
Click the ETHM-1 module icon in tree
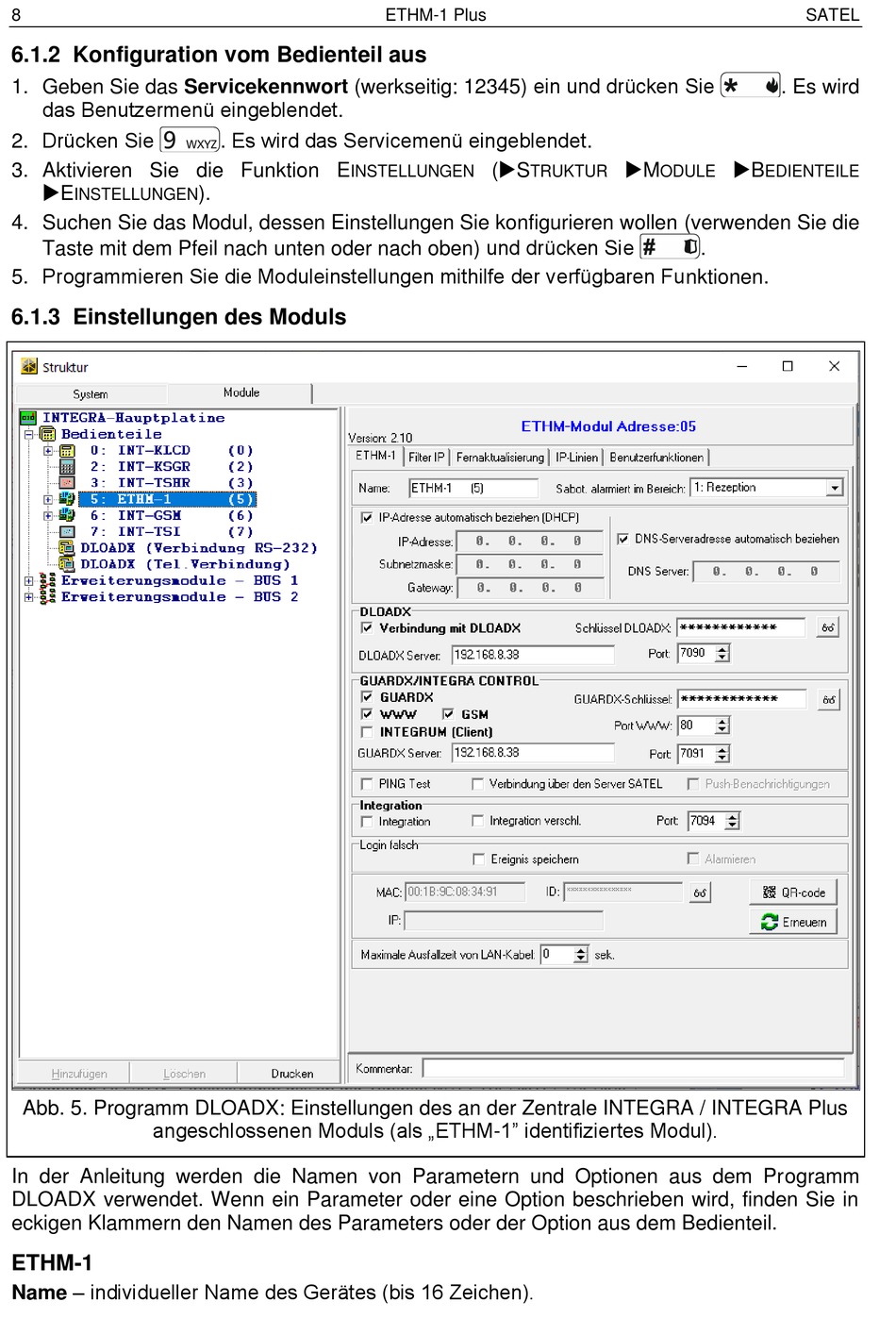67,499
